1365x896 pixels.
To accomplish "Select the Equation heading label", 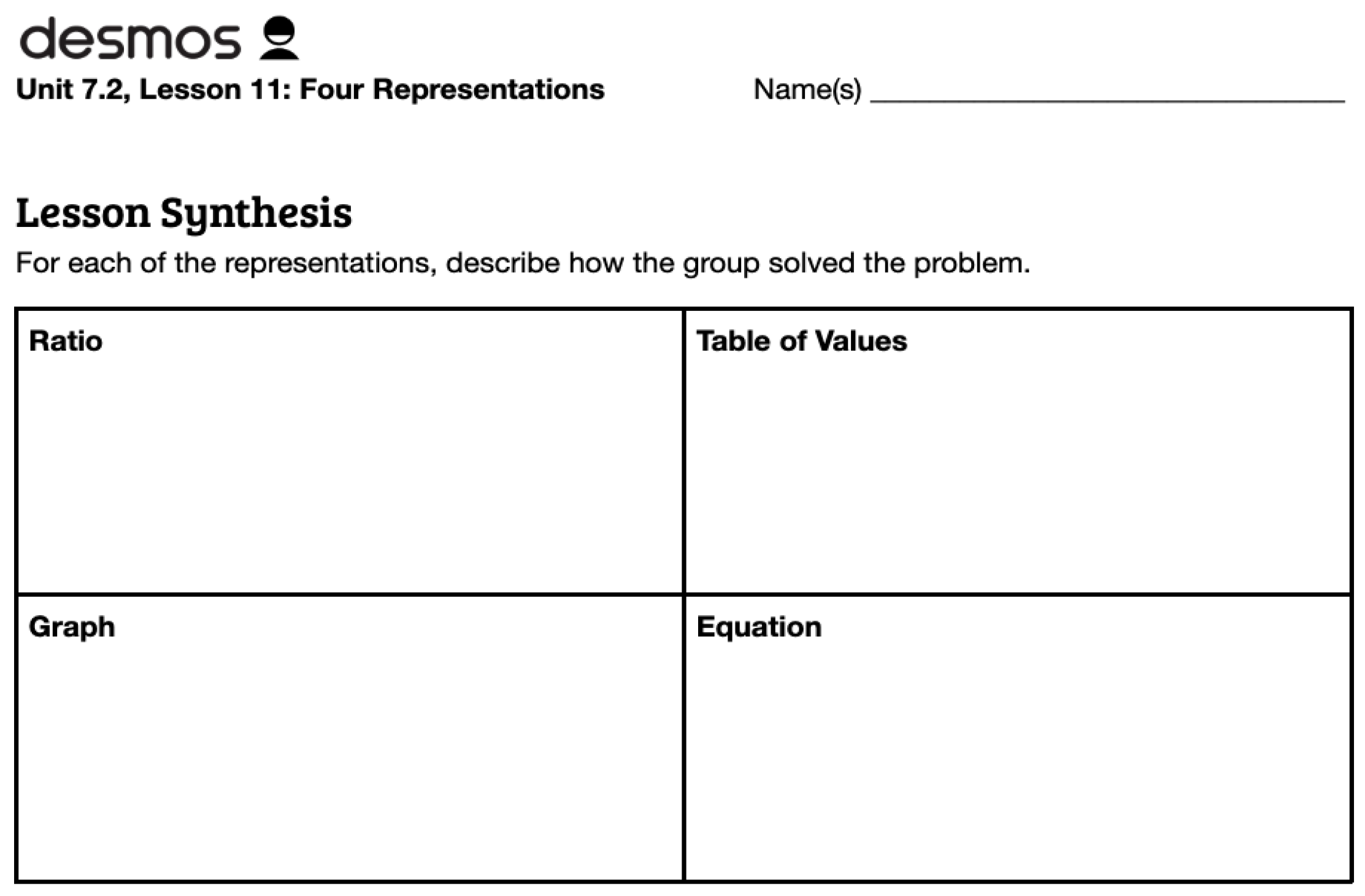I will tap(759, 628).
